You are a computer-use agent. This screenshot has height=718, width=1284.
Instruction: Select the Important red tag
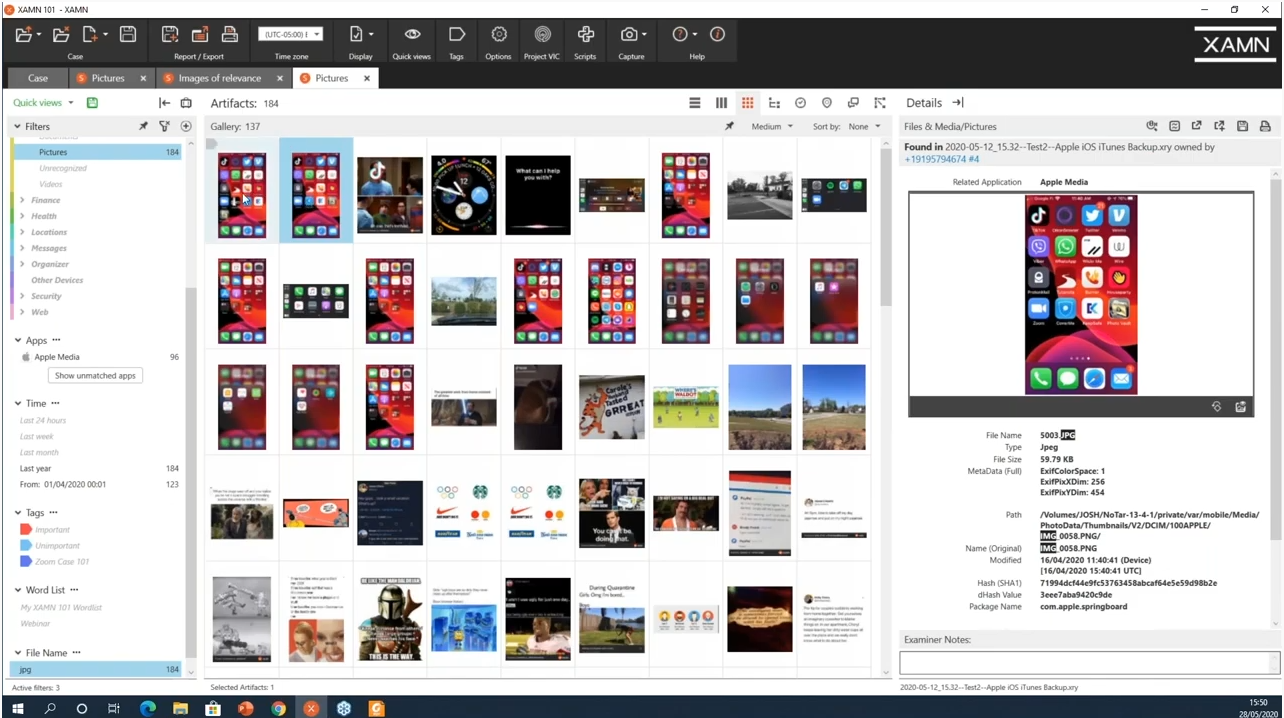coord(52,529)
